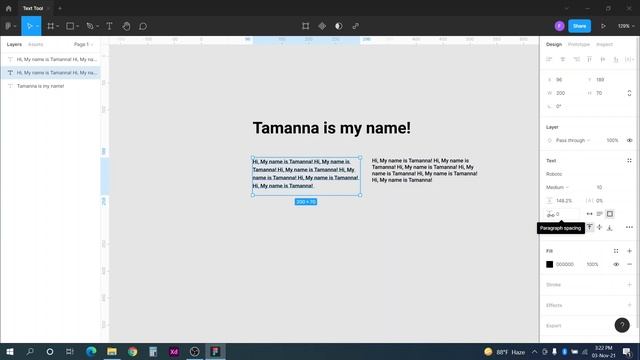The height and width of the screenshot is (360, 640).
Task: Select the Move tool
Action: coord(29,26)
